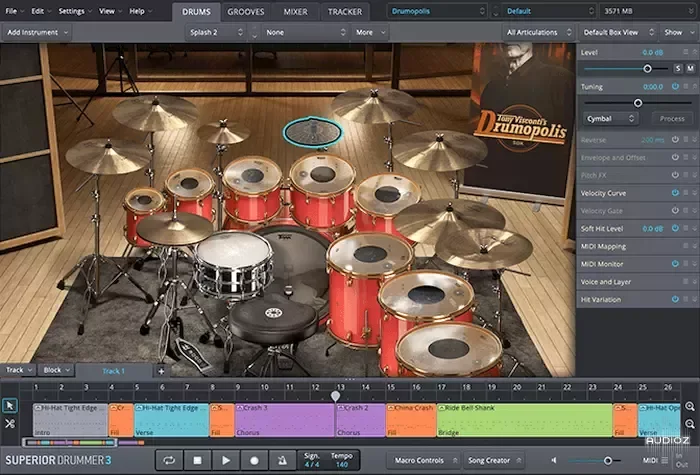Click the master volume slider knob
This screenshot has width=700, height=475.
608,460
